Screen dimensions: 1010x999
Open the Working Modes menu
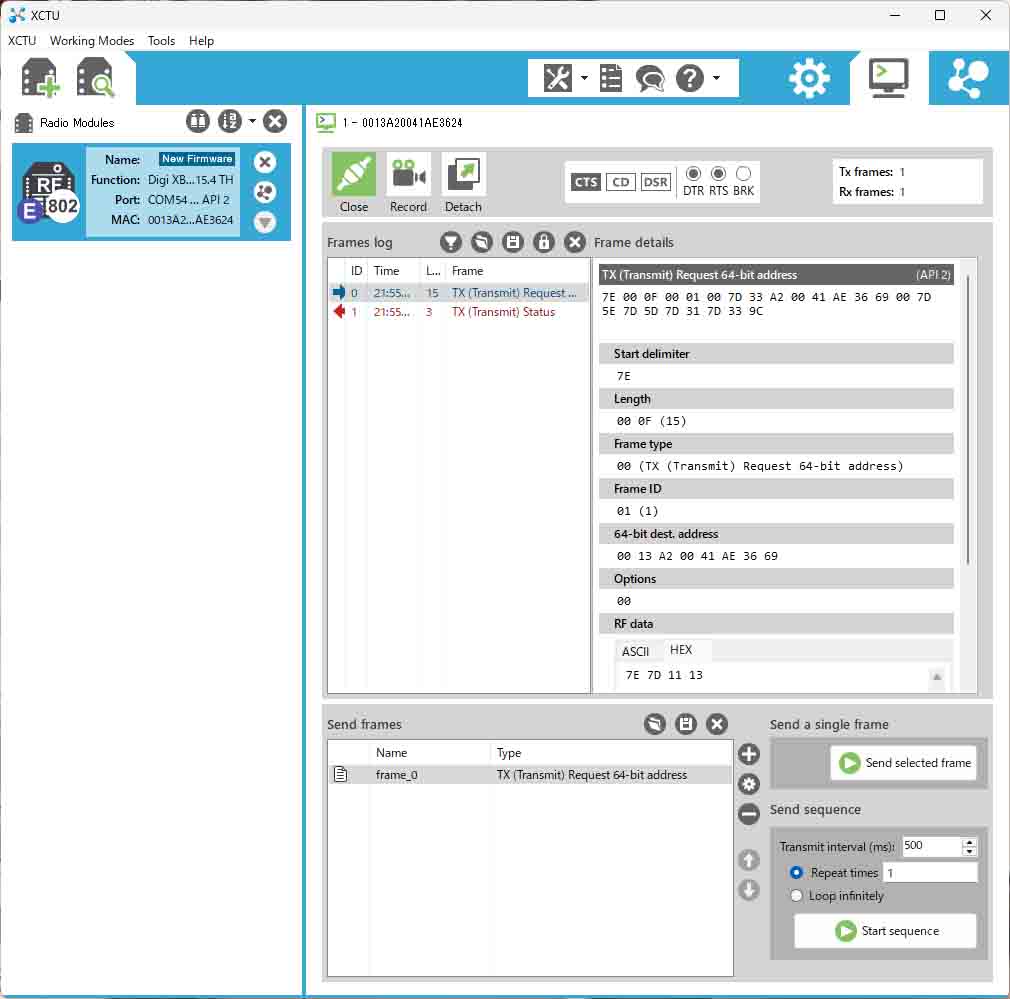tap(92, 41)
